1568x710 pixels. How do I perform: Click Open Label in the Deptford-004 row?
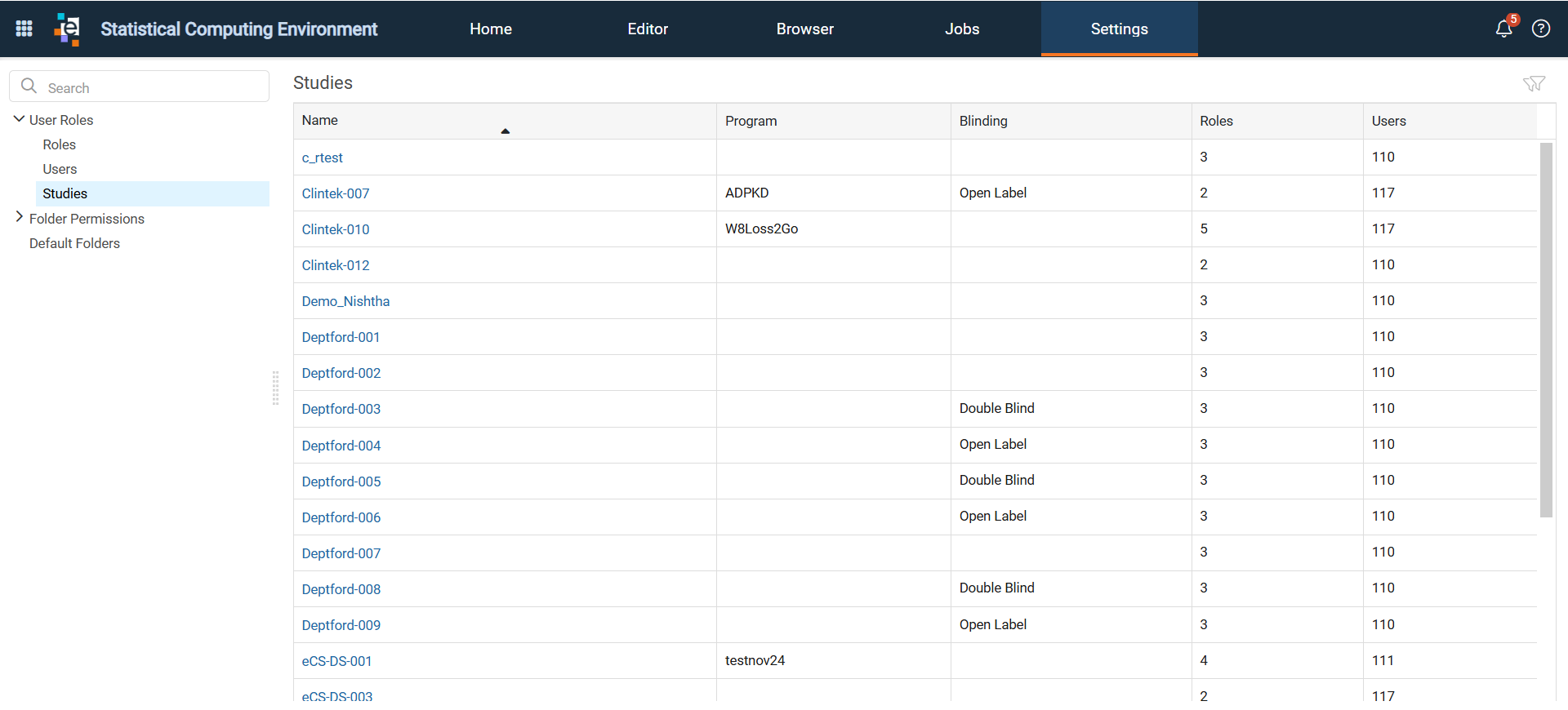[x=993, y=444]
